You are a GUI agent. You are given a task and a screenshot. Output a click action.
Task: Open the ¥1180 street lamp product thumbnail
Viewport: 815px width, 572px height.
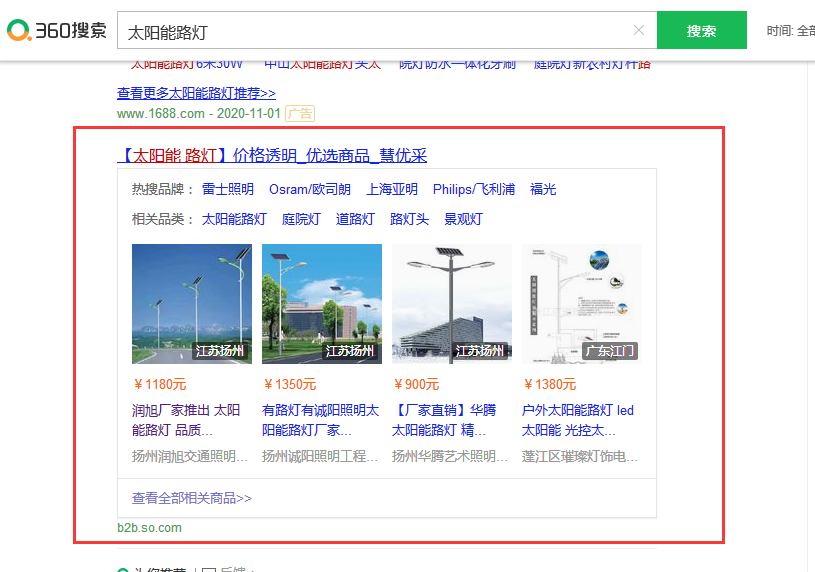tap(192, 304)
